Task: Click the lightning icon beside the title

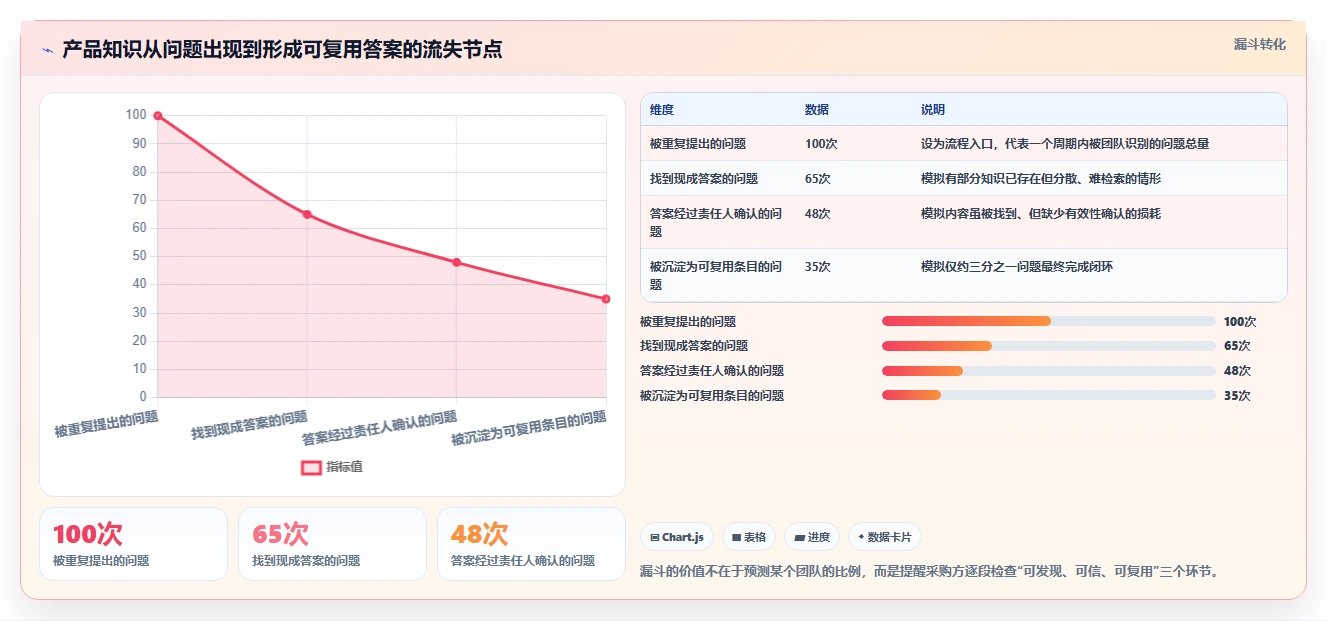Action: [47, 50]
